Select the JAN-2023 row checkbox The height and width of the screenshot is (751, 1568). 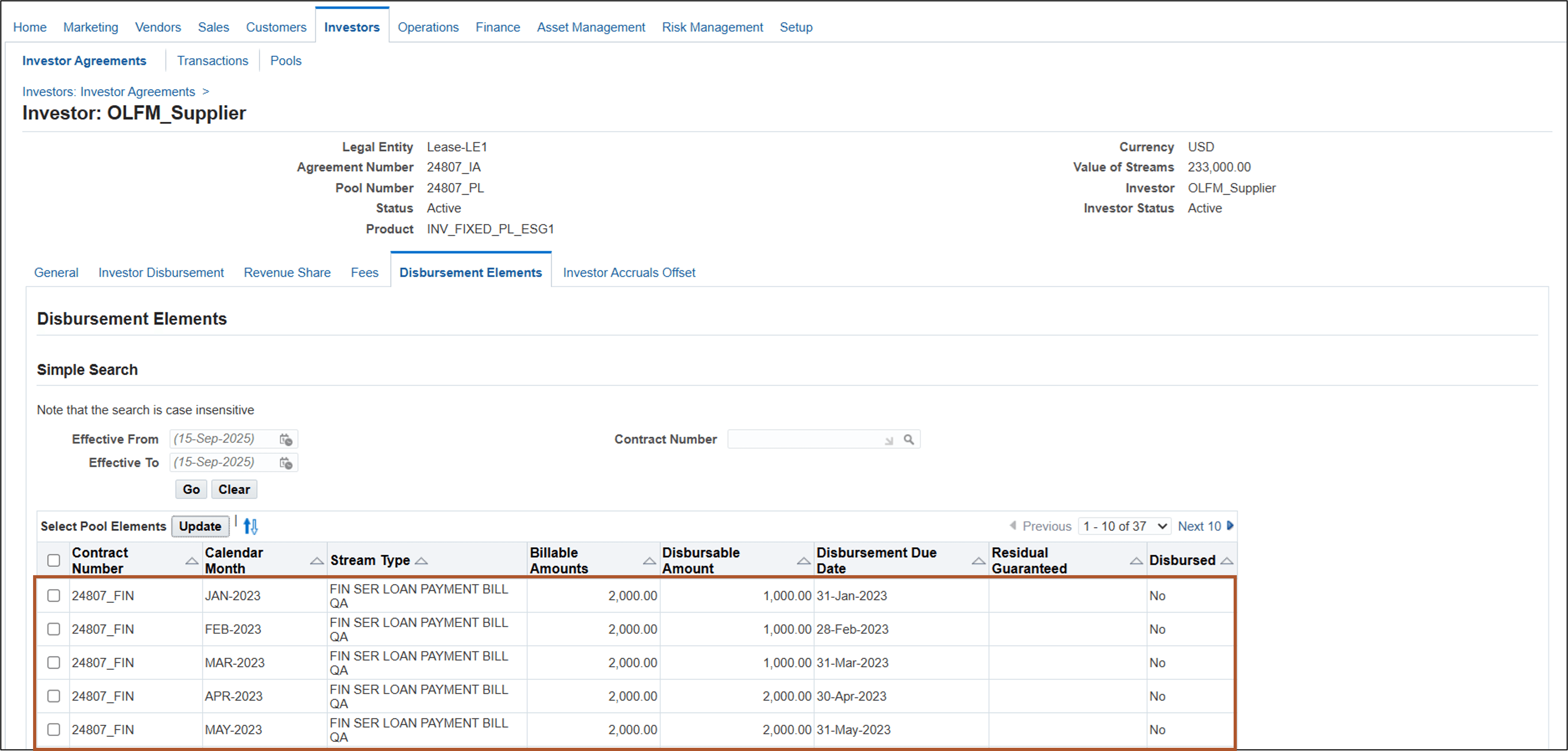tap(53, 596)
